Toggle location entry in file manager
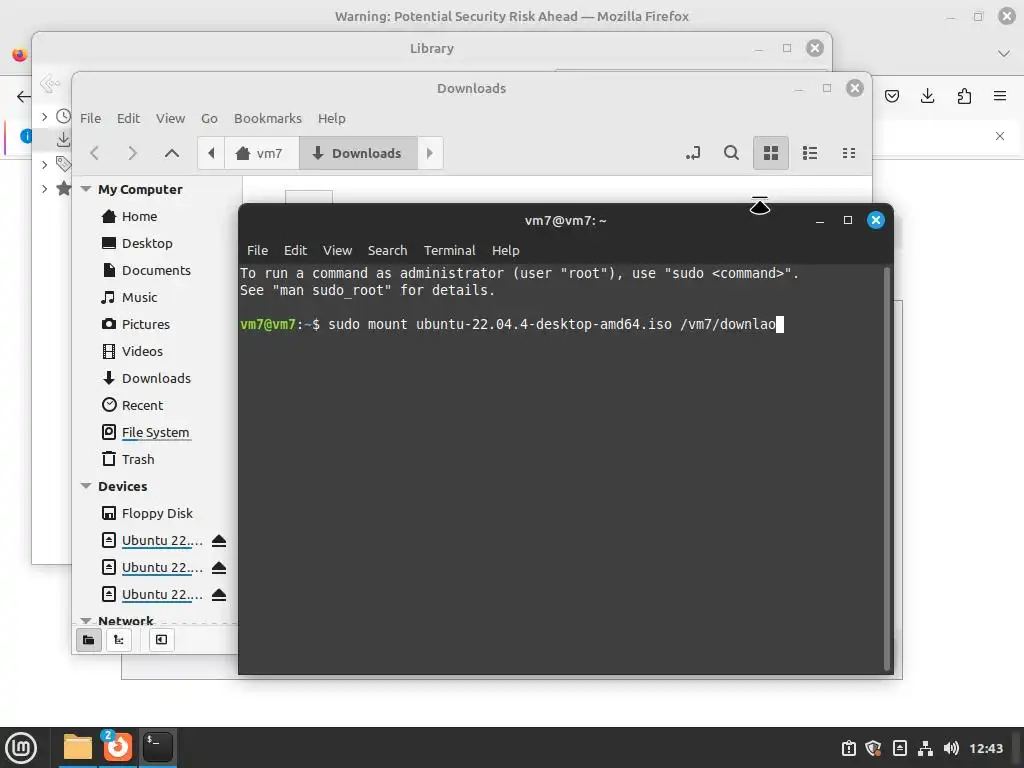The image size is (1024, 768). [x=693, y=153]
